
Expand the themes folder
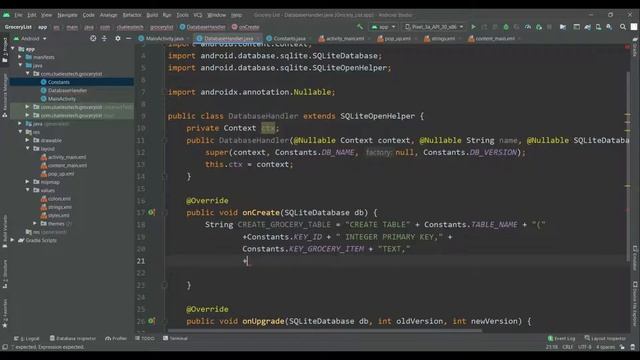35,223
